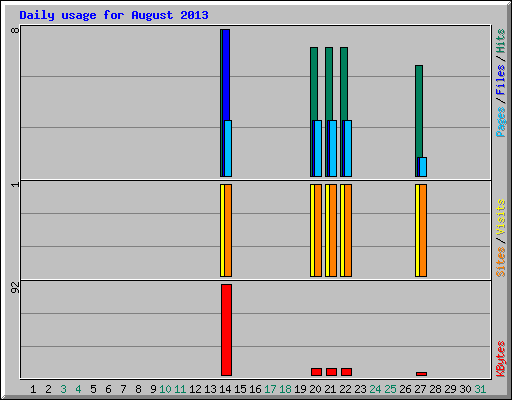Click green weekend day label '4'

pyautogui.click(x=78, y=389)
